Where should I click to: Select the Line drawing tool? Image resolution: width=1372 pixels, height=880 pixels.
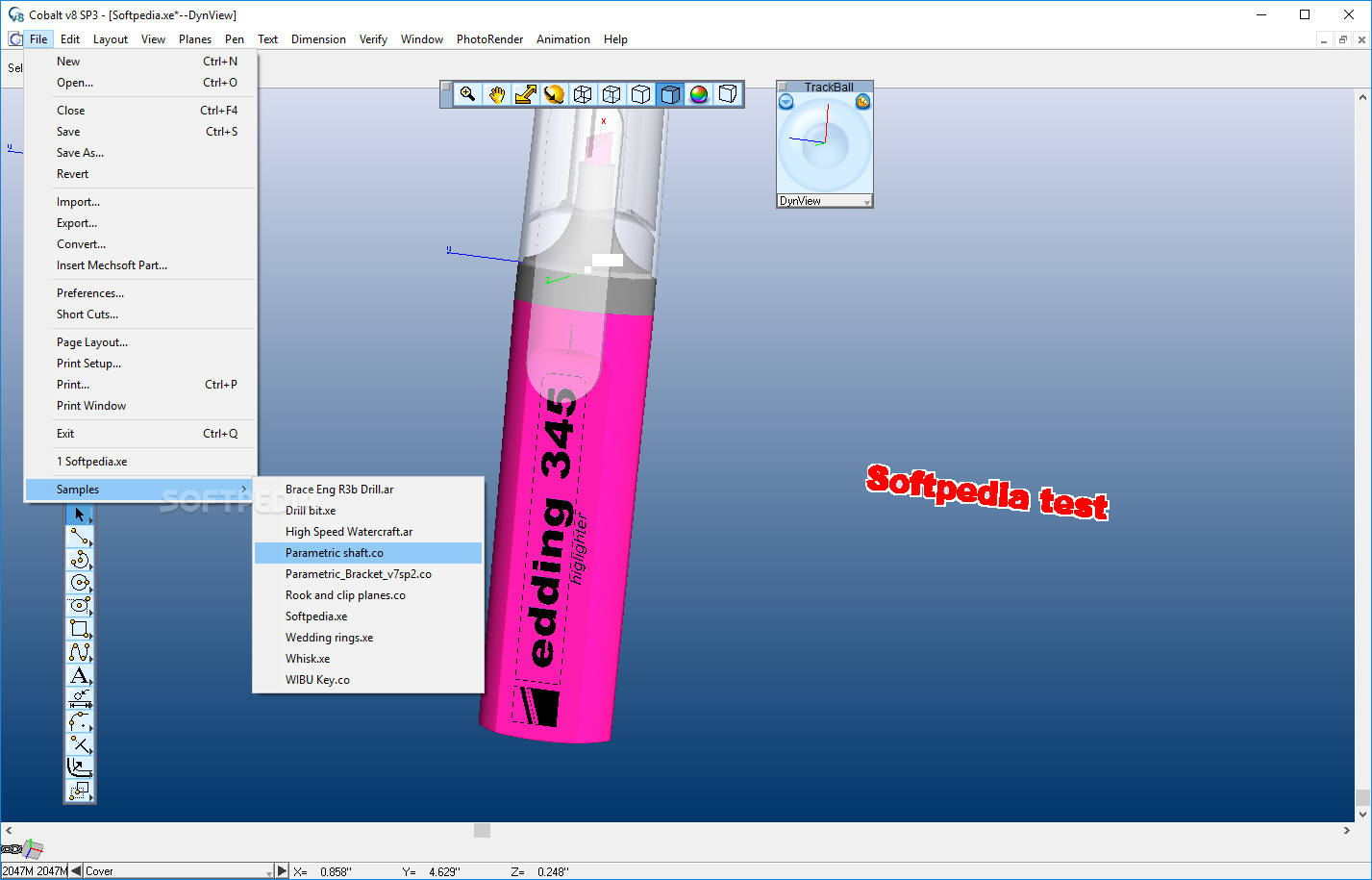click(80, 537)
